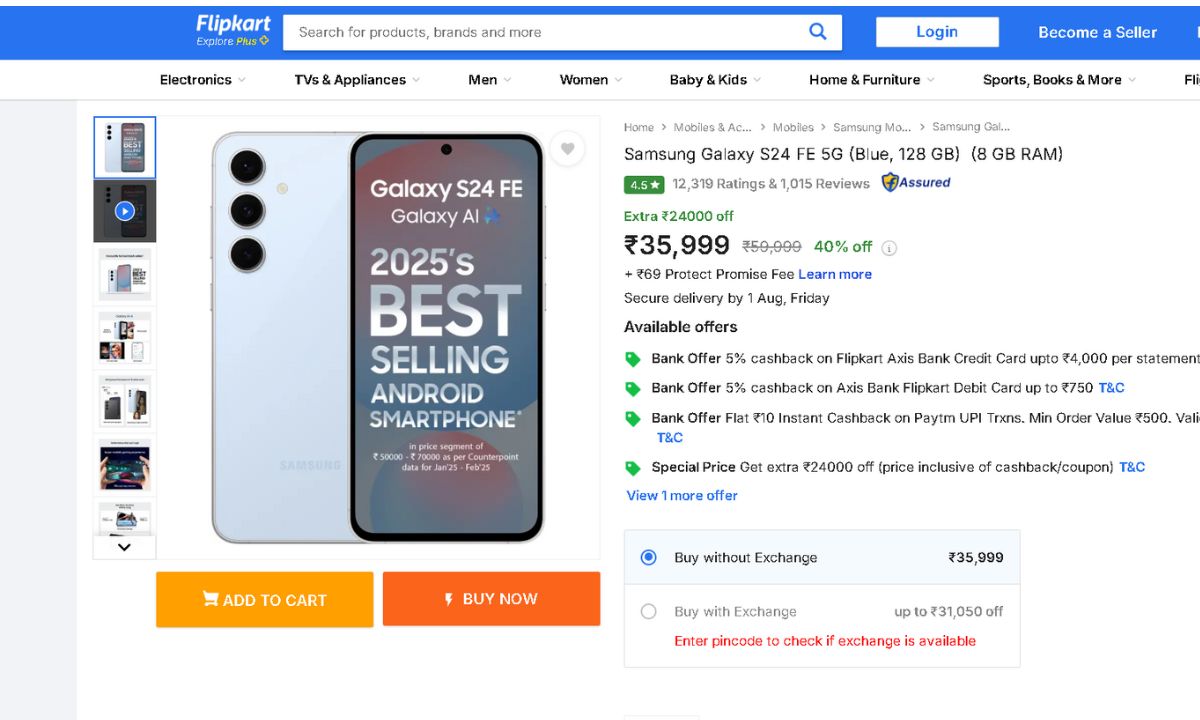Image resolution: width=1200 pixels, height=720 pixels.
Task: Select Buy with Exchange radio button
Action: [649, 612]
